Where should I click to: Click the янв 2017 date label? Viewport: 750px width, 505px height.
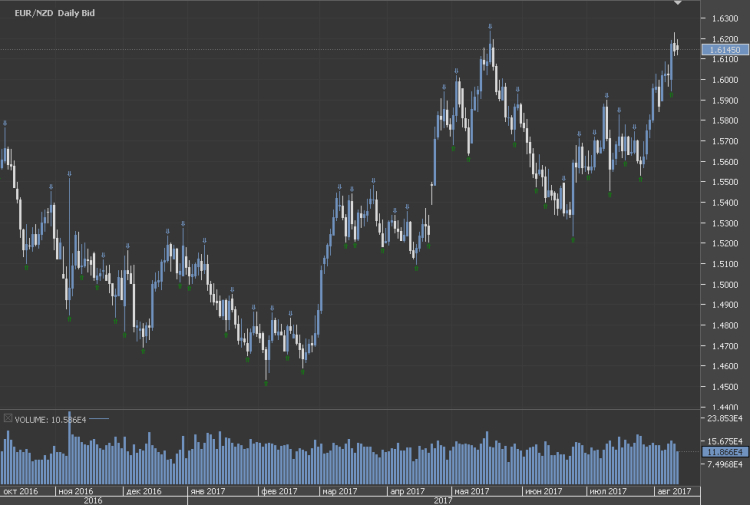208,491
